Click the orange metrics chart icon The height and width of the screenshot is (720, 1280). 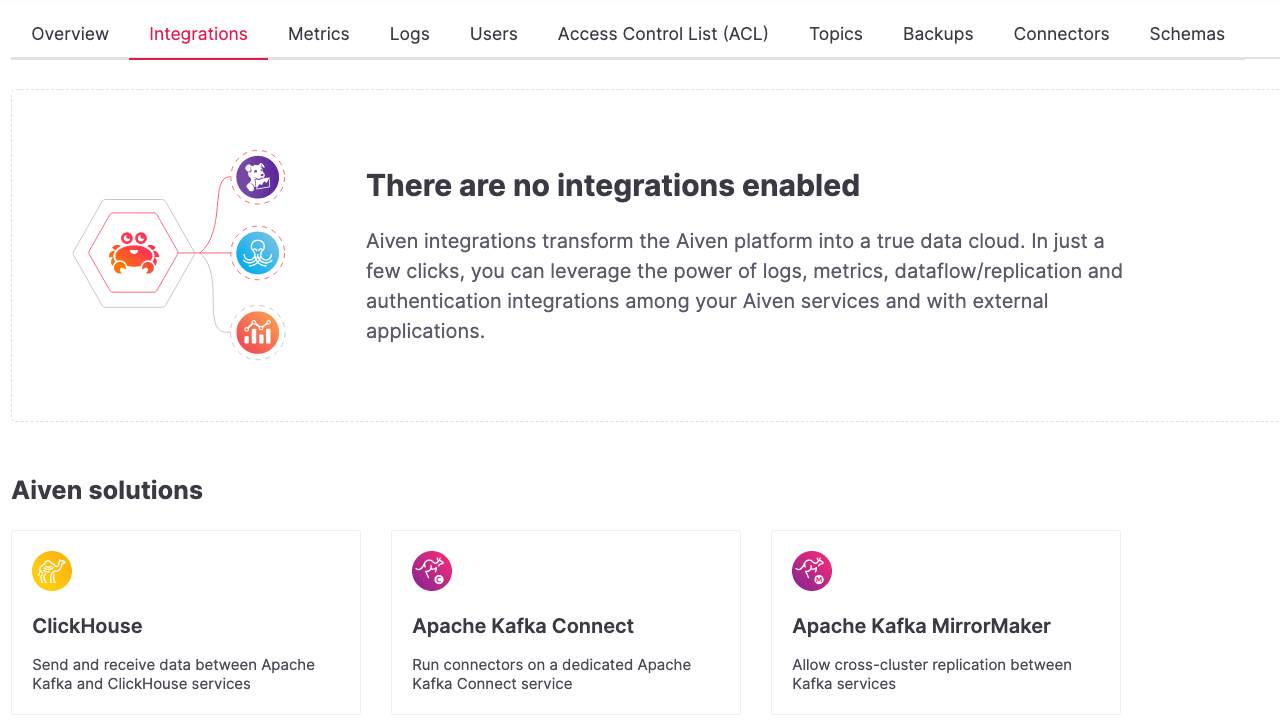pyautogui.click(x=258, y=331)
